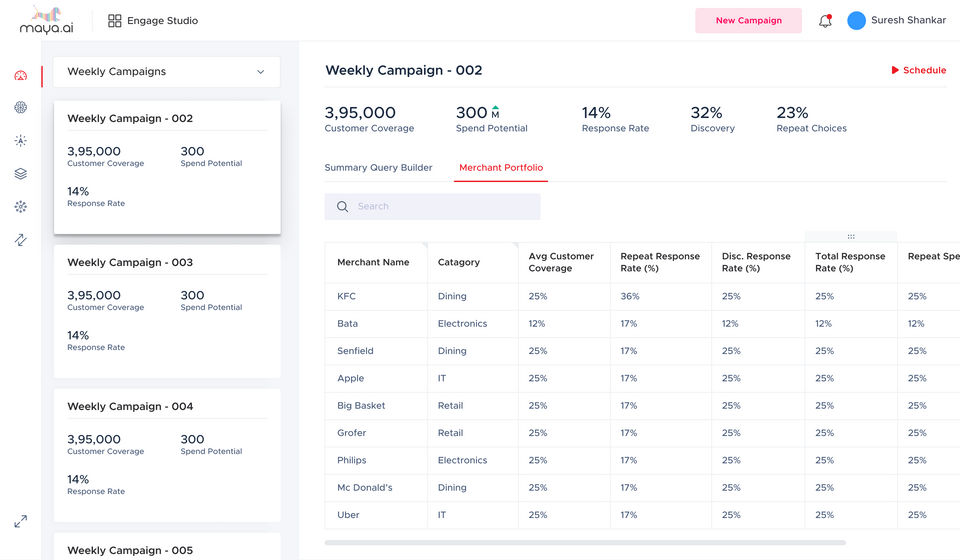Open the Weekly Campaign - 003 card

167,312
